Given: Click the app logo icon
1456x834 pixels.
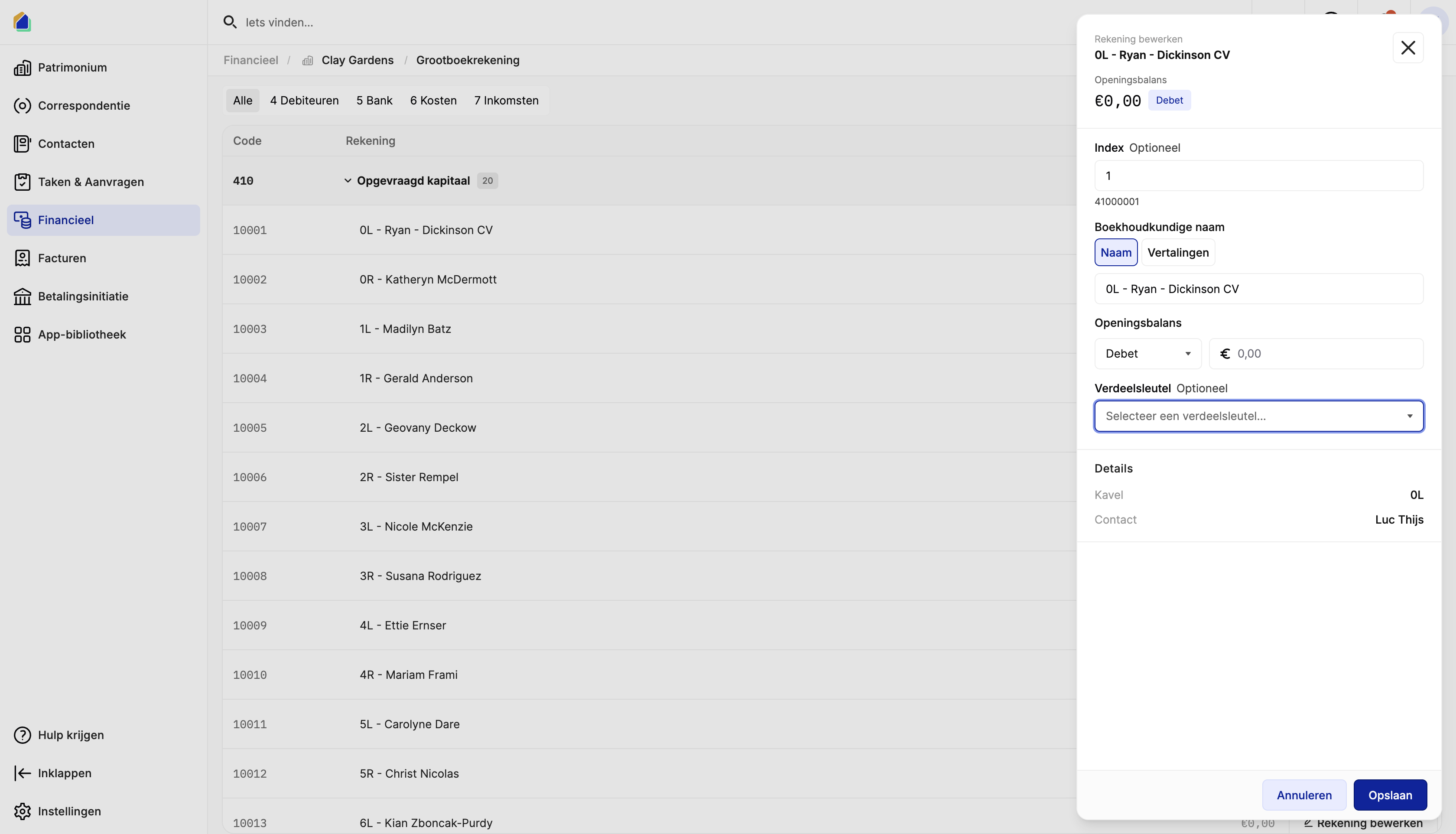Looking at the screenshot, I should coord(22,22).
